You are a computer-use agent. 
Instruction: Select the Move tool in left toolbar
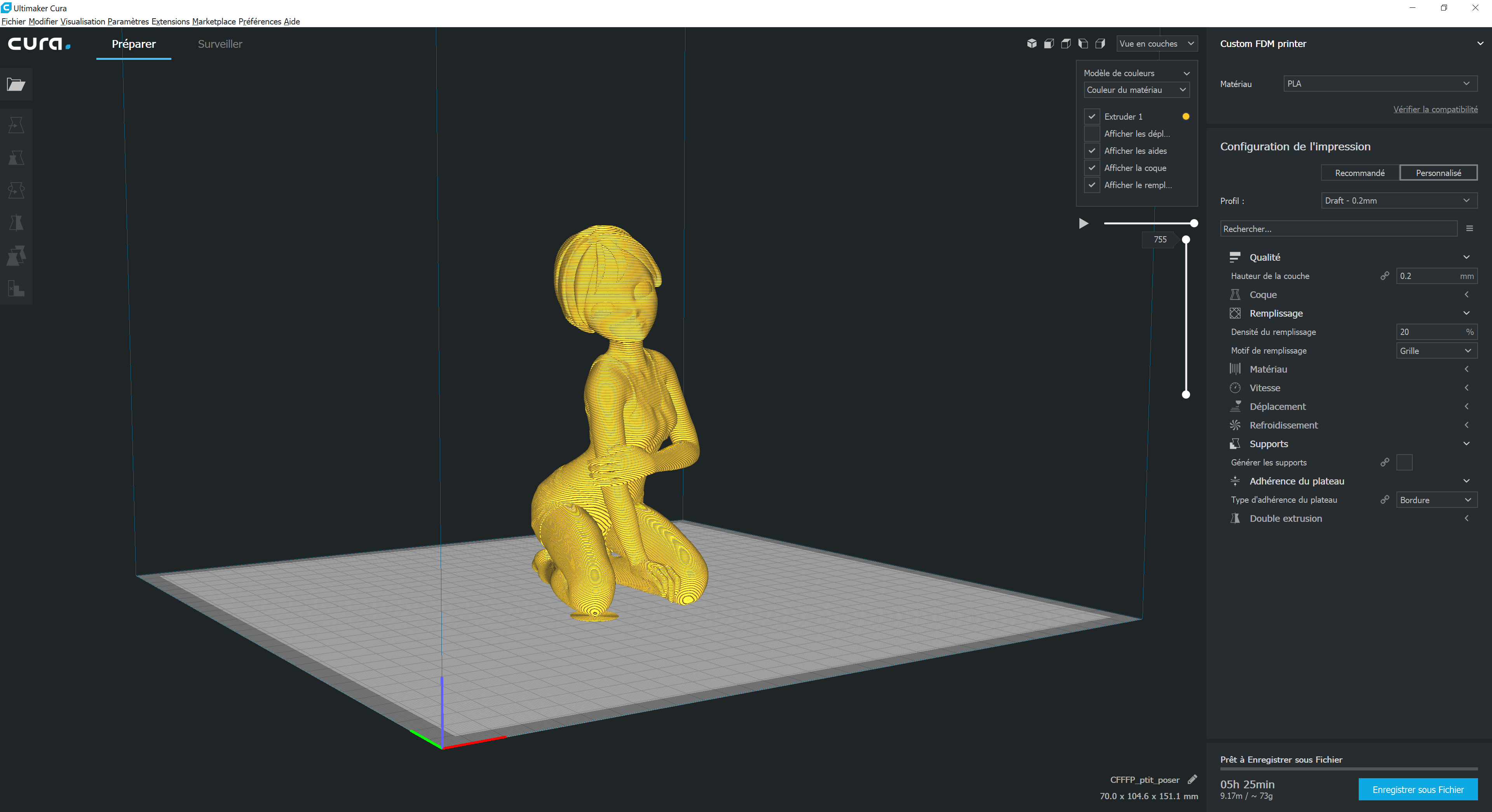tap(16, 125)
